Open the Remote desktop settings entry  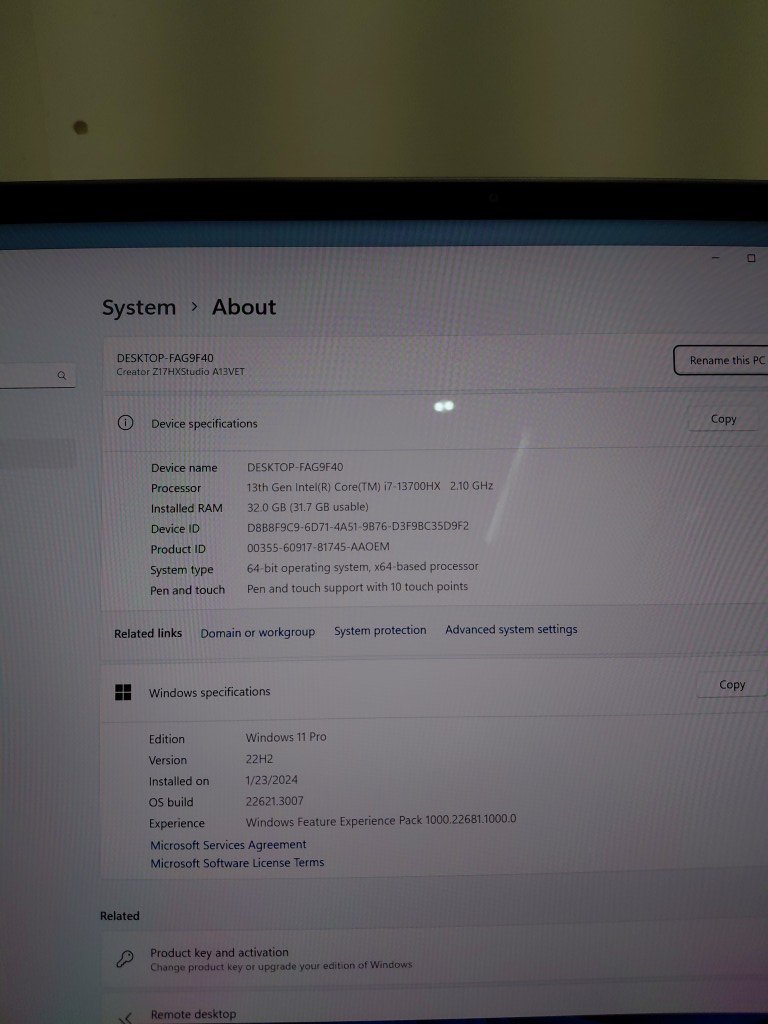193,1014
